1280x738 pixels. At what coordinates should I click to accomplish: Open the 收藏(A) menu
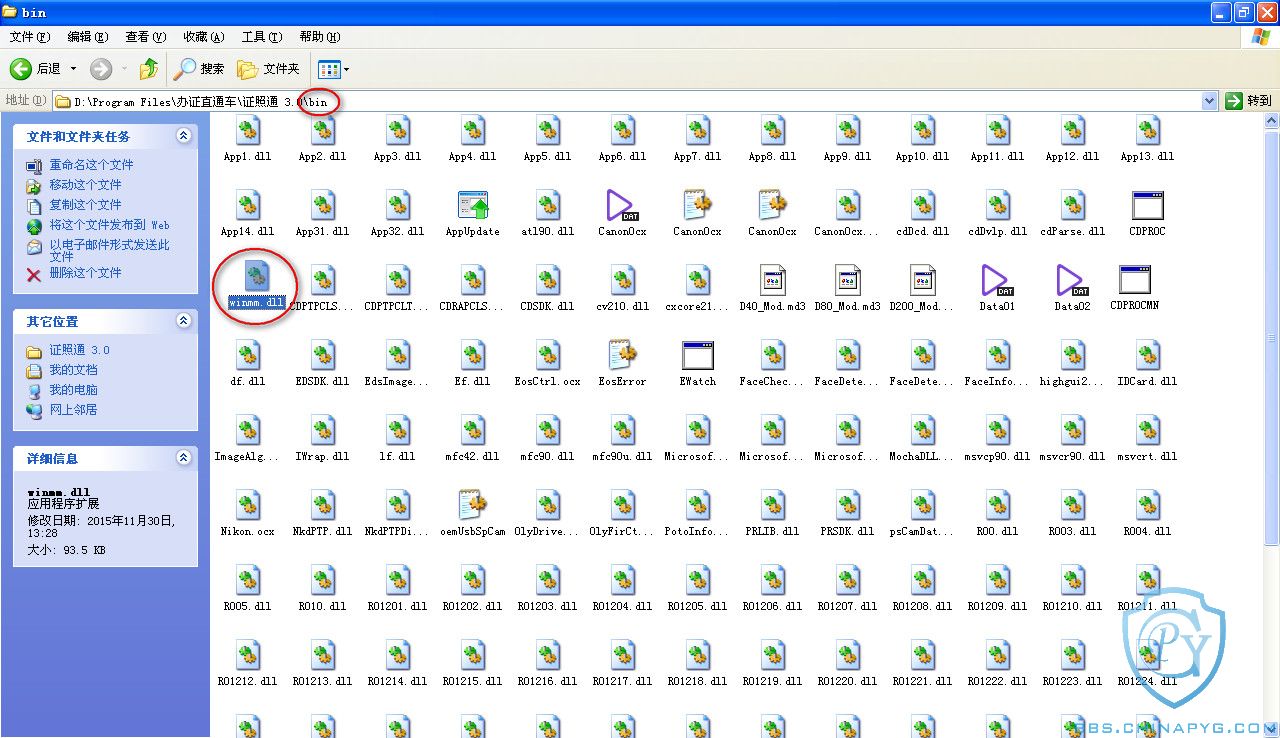204,37
